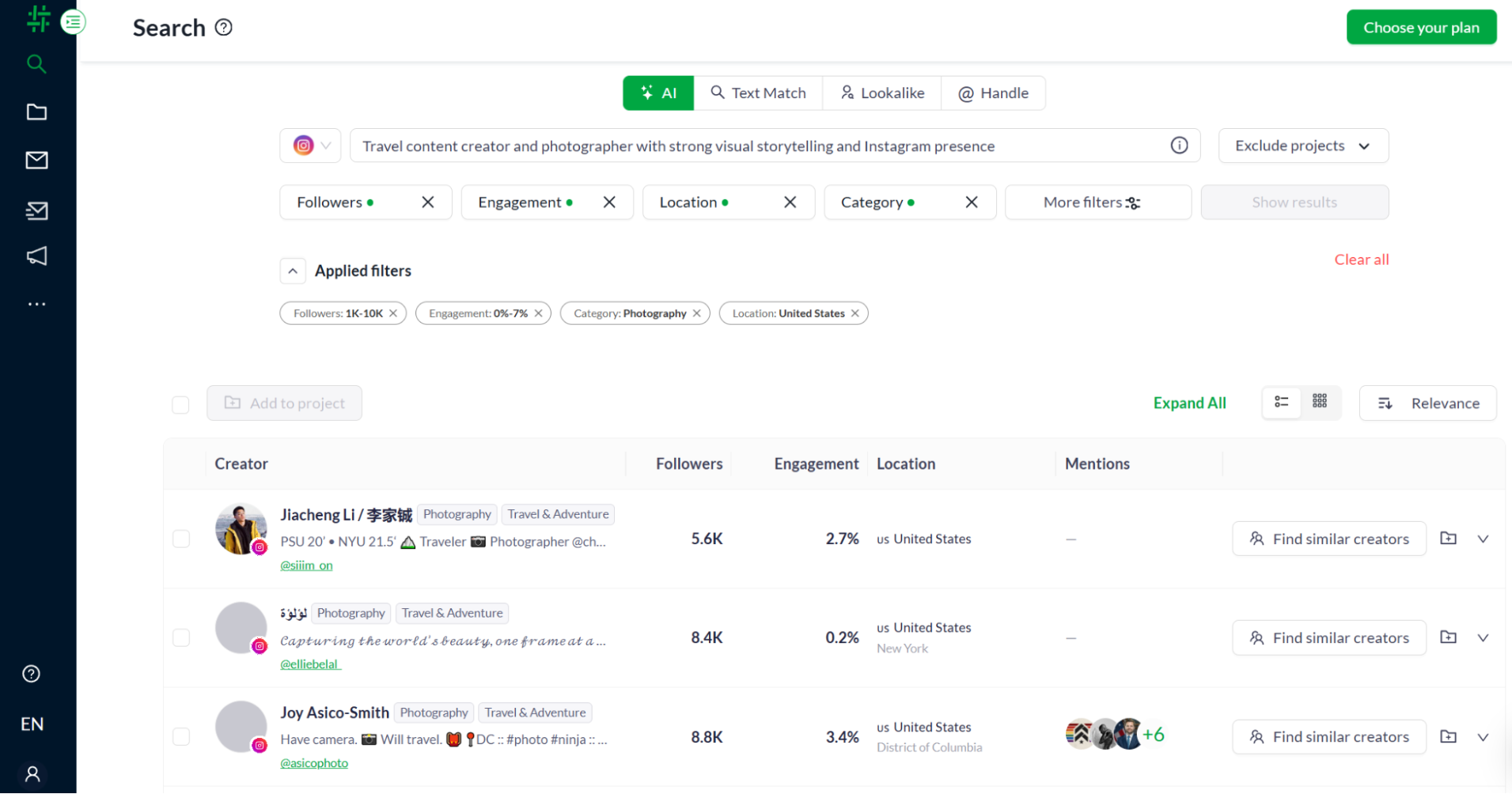1512x794 pixels.
Task: Open the Exclude projects dropdown
Action: click(1303, 146)
